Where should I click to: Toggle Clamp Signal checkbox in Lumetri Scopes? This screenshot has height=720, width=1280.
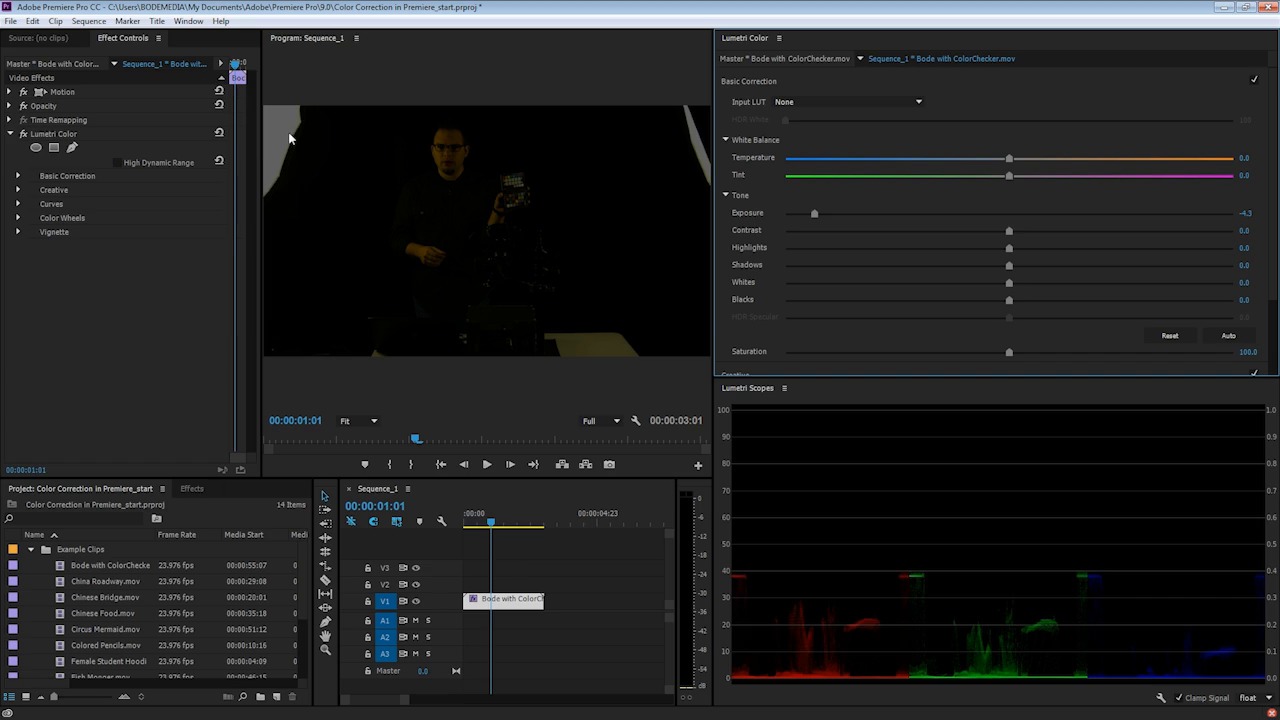pyautogui.click(x=1180, y=698)
